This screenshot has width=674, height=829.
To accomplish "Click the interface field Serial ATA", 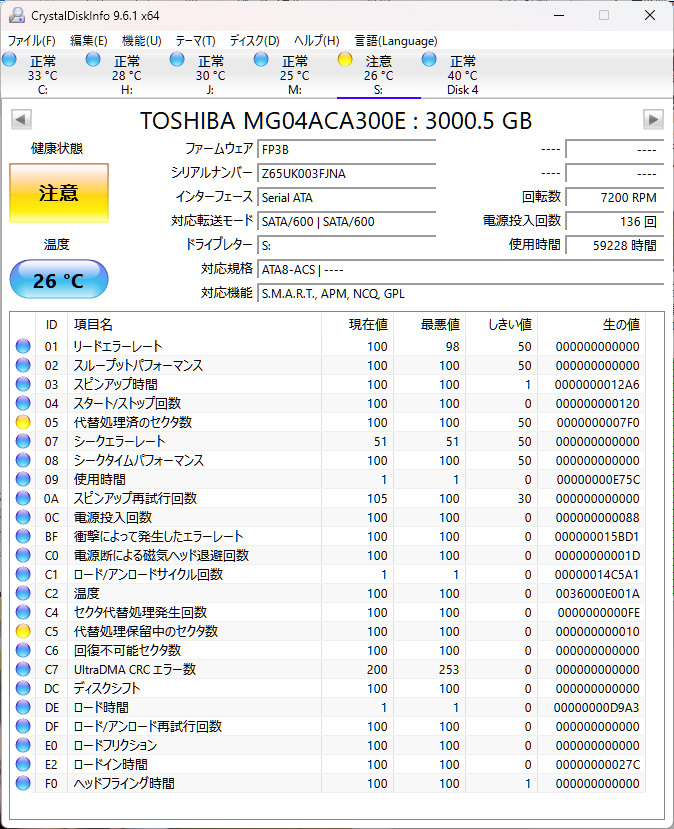I will [346, 198].
